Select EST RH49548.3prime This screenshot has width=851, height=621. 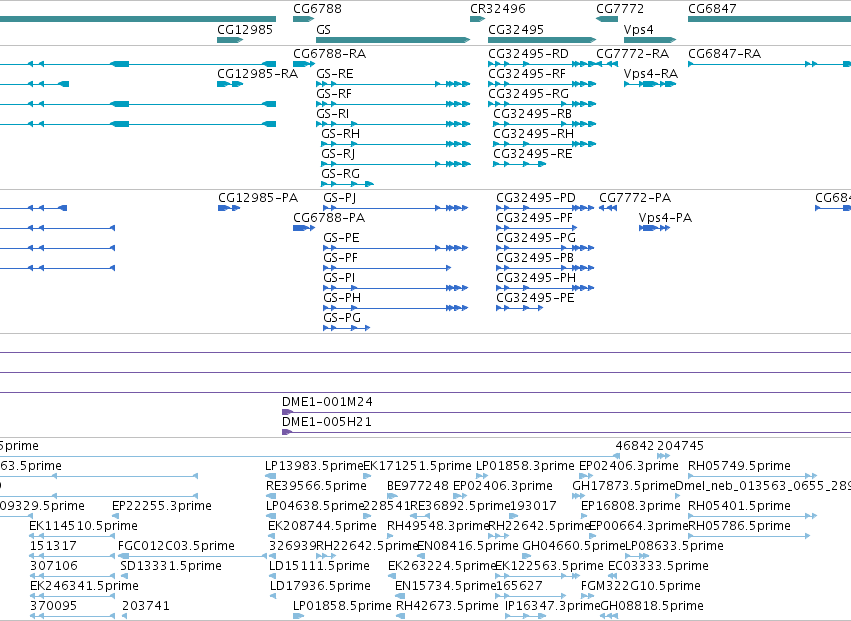pos(438,526)
